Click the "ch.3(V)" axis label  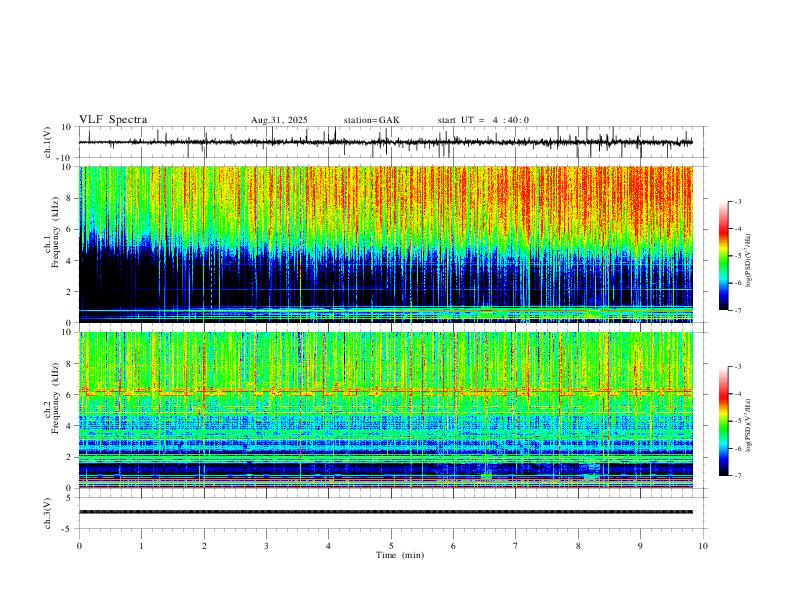tap(48, 514)
